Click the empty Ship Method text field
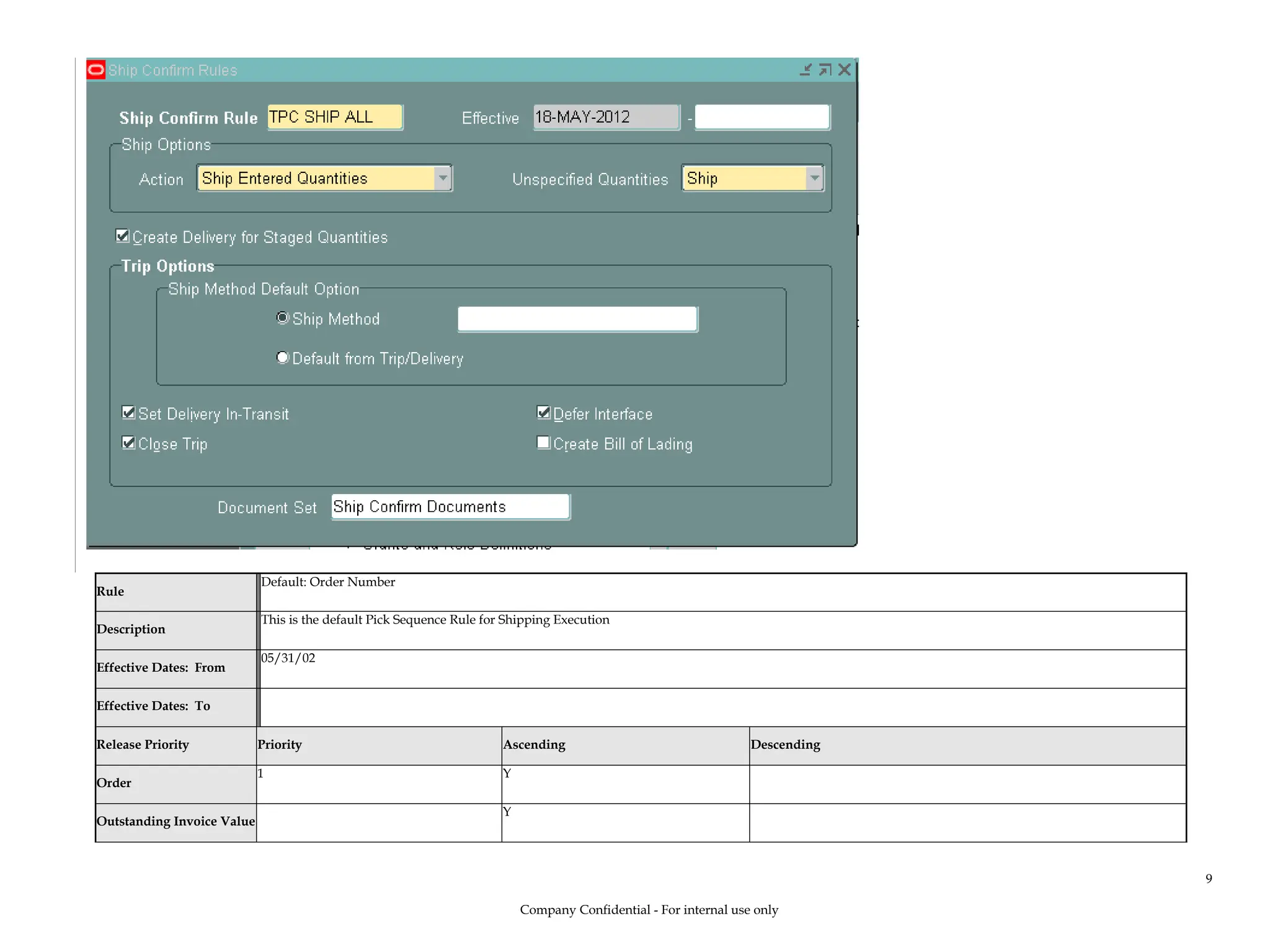Screen dimensions: 1270x952 click(578, 319)
